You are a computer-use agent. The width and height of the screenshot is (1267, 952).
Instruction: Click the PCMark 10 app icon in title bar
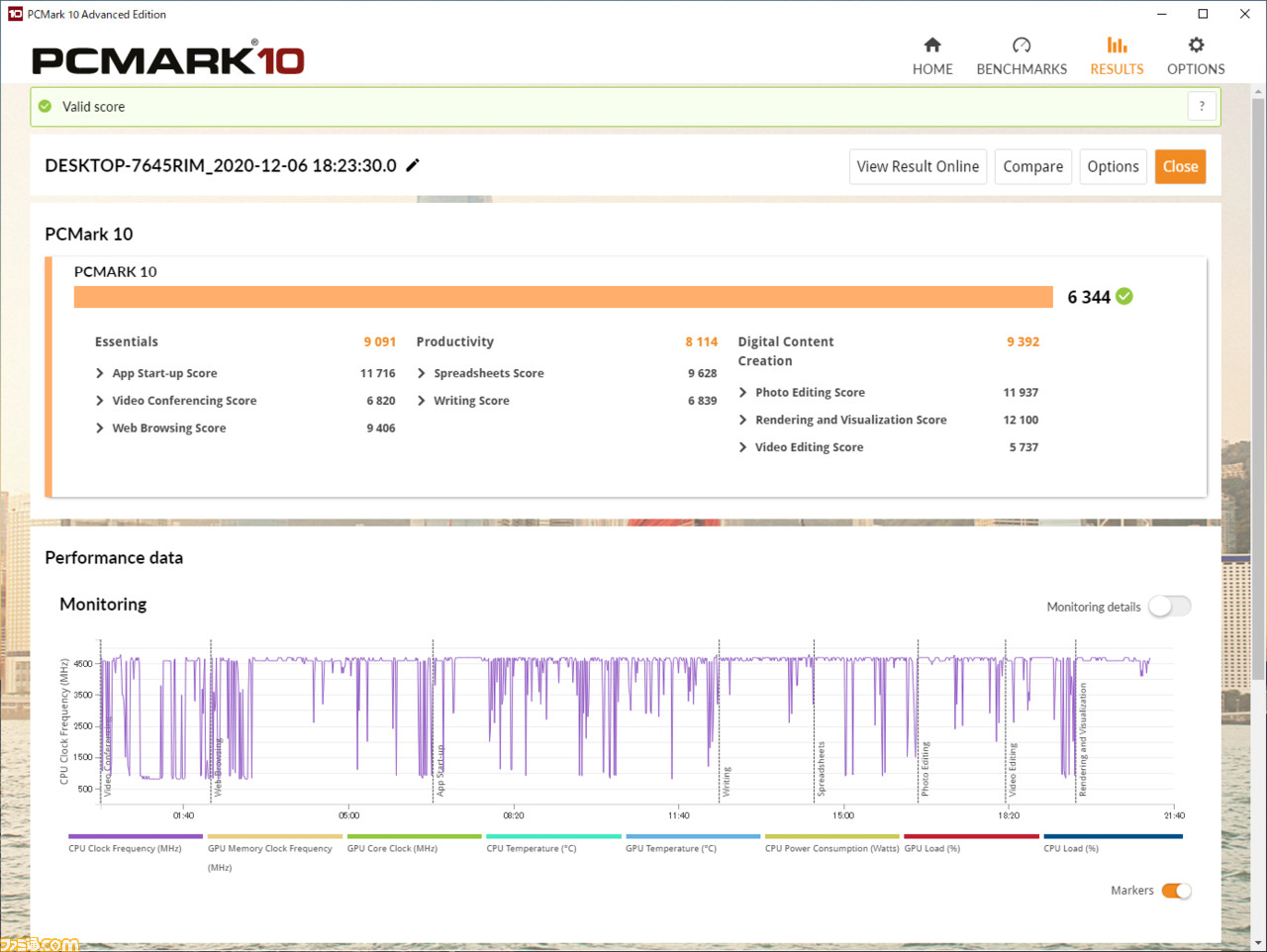pyautogui.click(x=15, y=14)
